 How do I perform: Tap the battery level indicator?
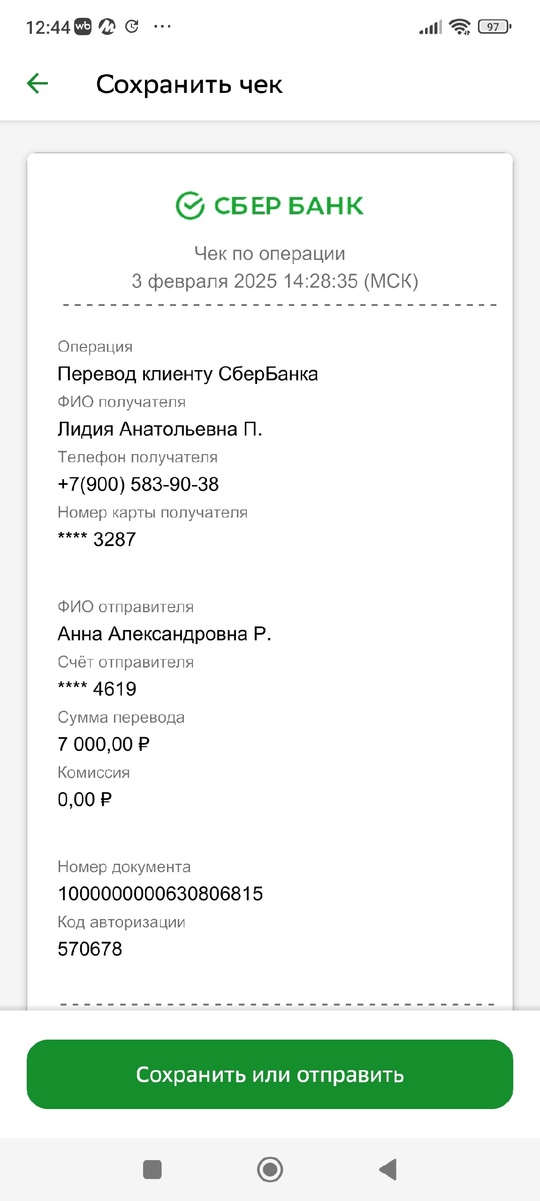tap(493, 27)
